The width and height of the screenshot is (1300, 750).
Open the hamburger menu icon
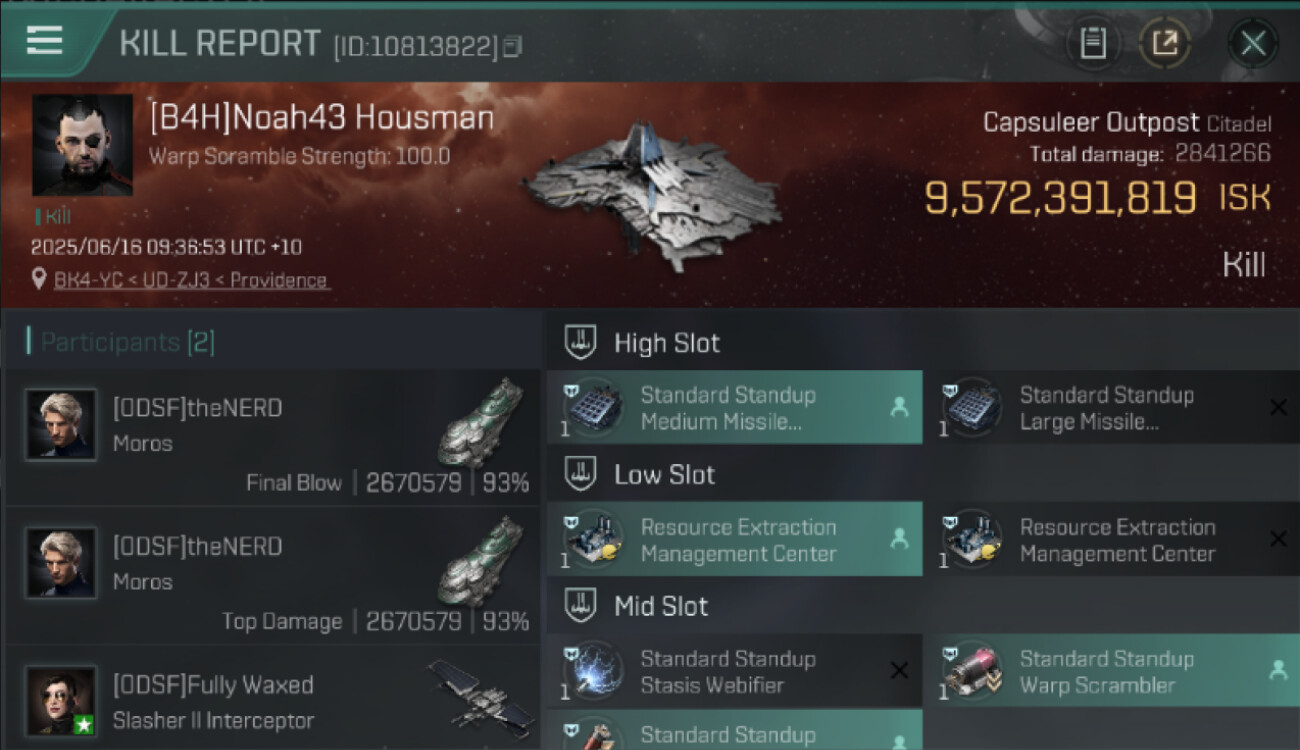(x=44, y=40)
